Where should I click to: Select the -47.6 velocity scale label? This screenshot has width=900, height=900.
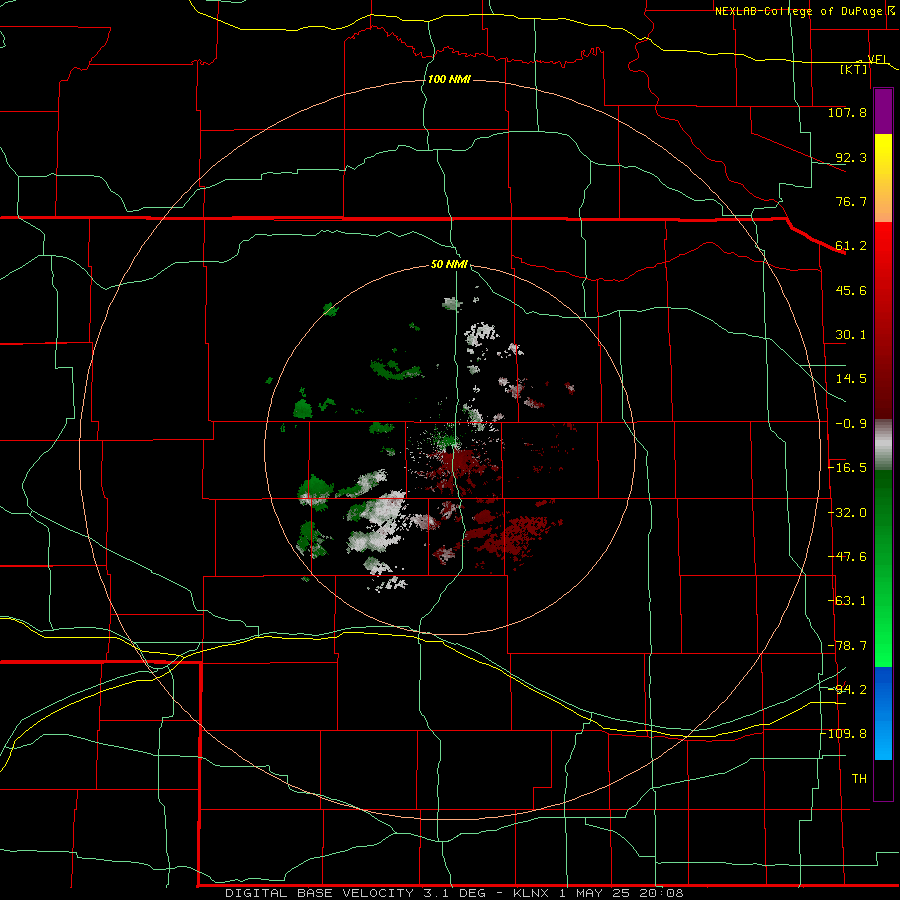click(x=847, y=557)
